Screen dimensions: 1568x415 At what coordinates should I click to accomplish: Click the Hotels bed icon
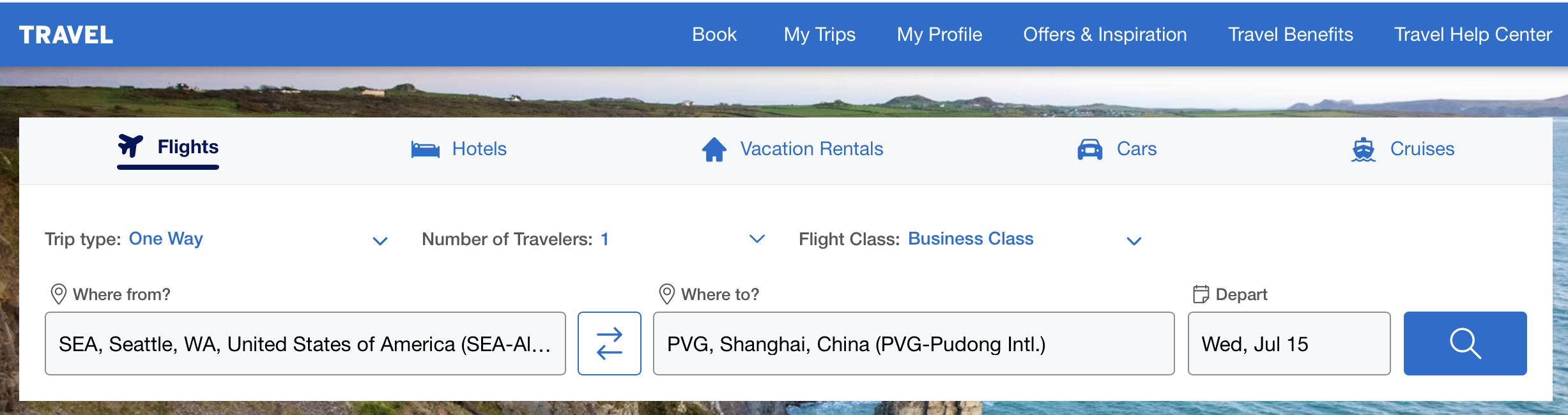[x=426, y=149]
